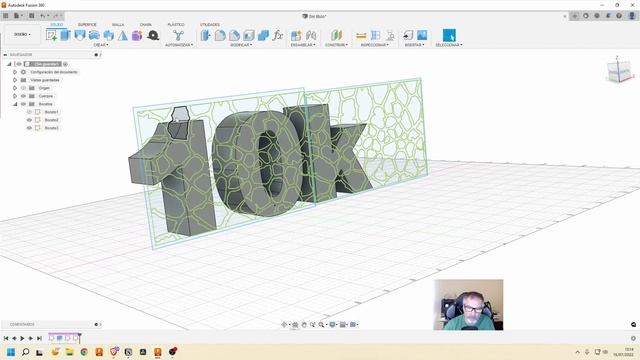Switch to the Chapa tab
This screenshot has height=360, width=640.
point(146,25)
